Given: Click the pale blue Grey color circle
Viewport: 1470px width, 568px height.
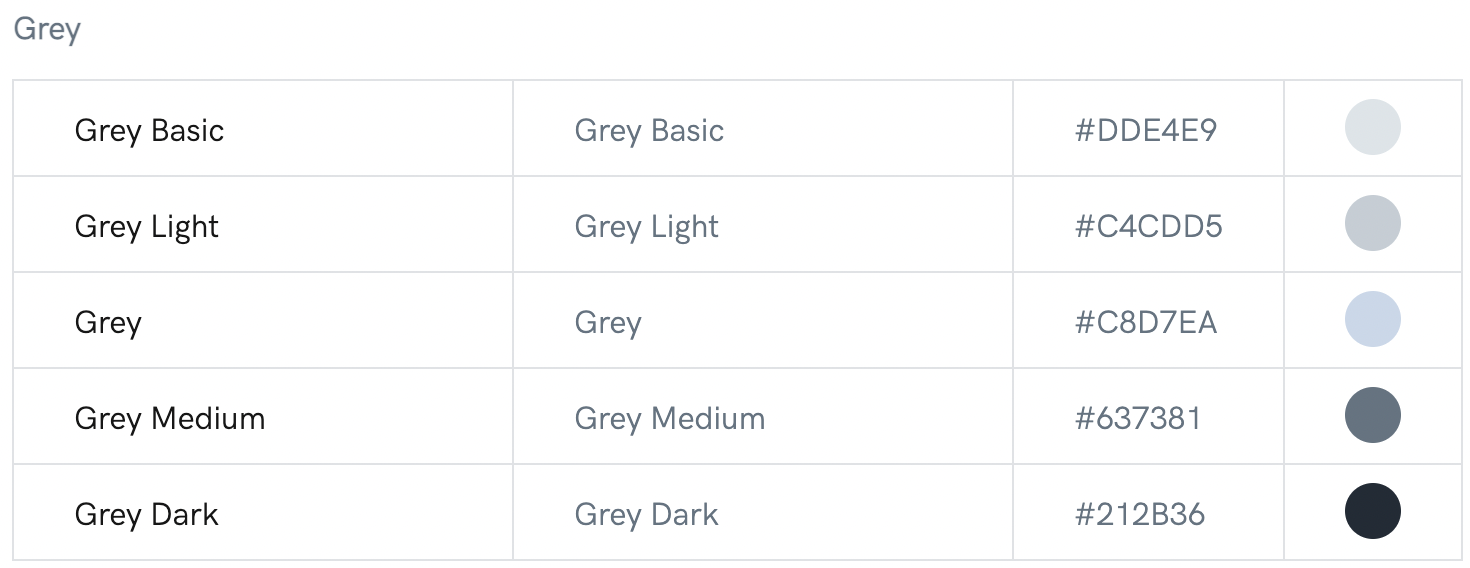Looking at the screenshot, I should [x=1372, y=320].
